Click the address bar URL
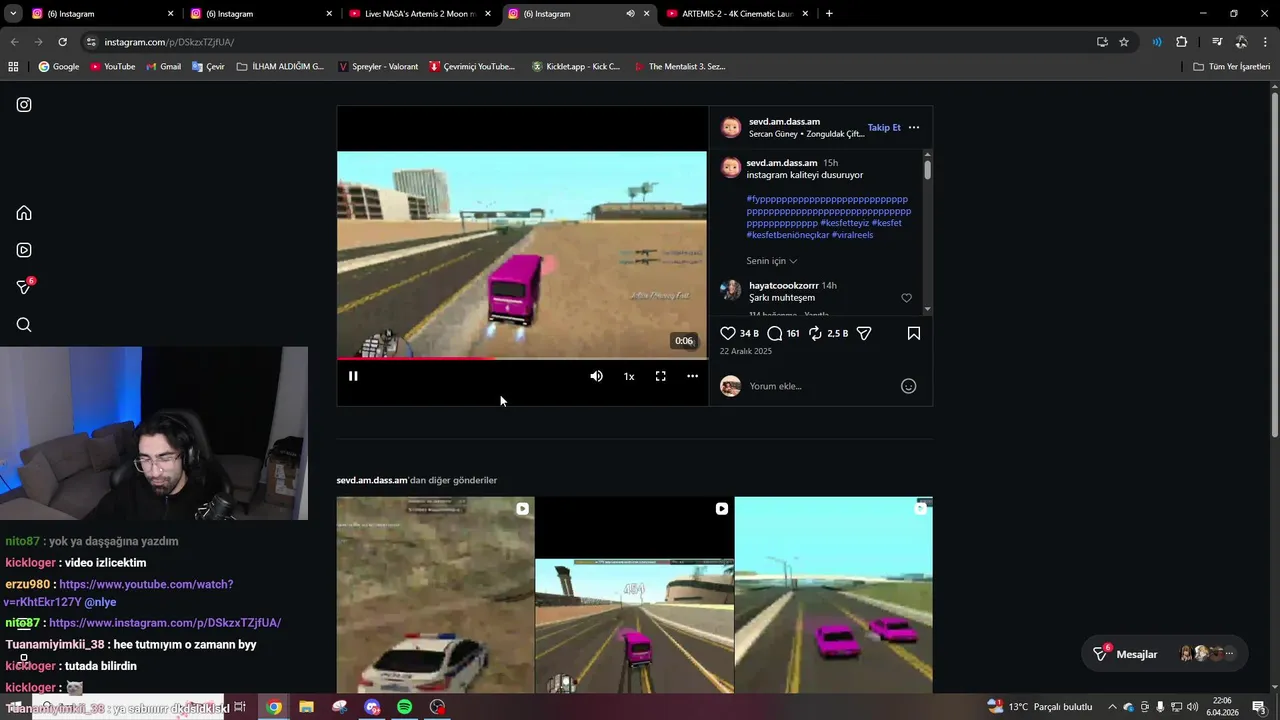 (169, 42)
